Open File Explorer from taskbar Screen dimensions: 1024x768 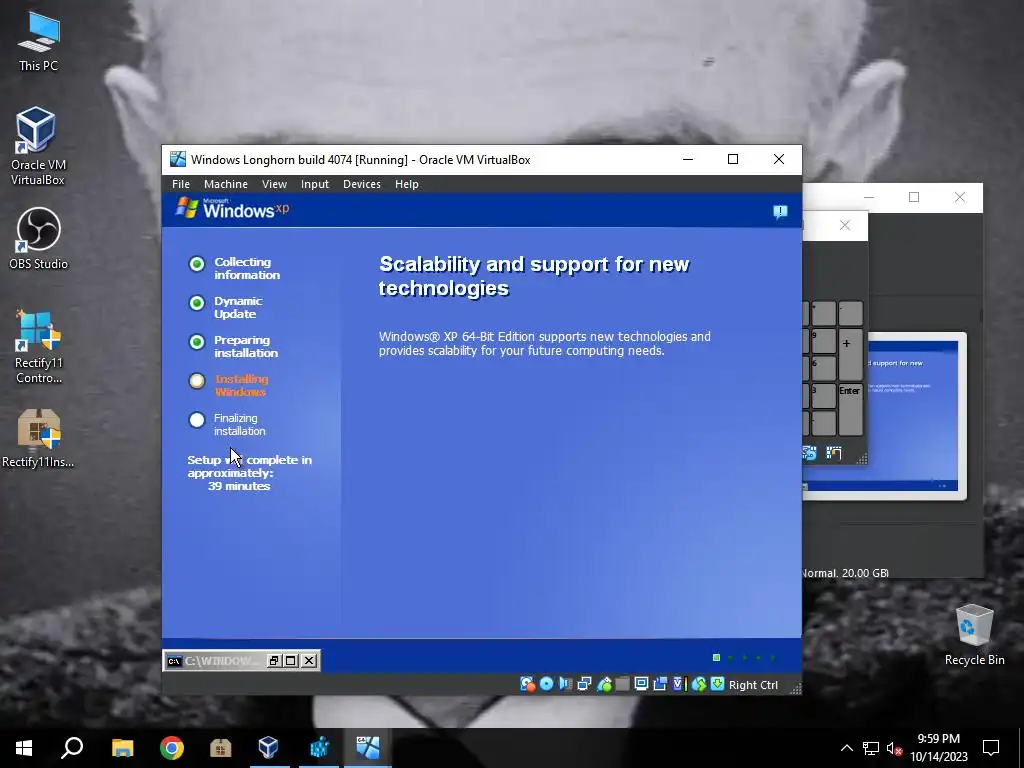122,748
